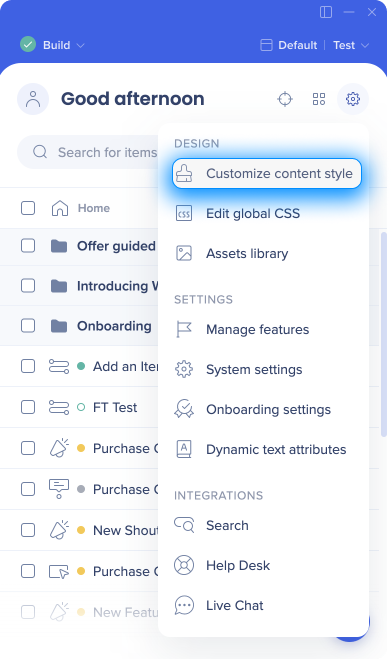The height and width of the screenshot is (659, 392).
Task: Click the settings gear icon in header
Action: [x=353, y=99]
